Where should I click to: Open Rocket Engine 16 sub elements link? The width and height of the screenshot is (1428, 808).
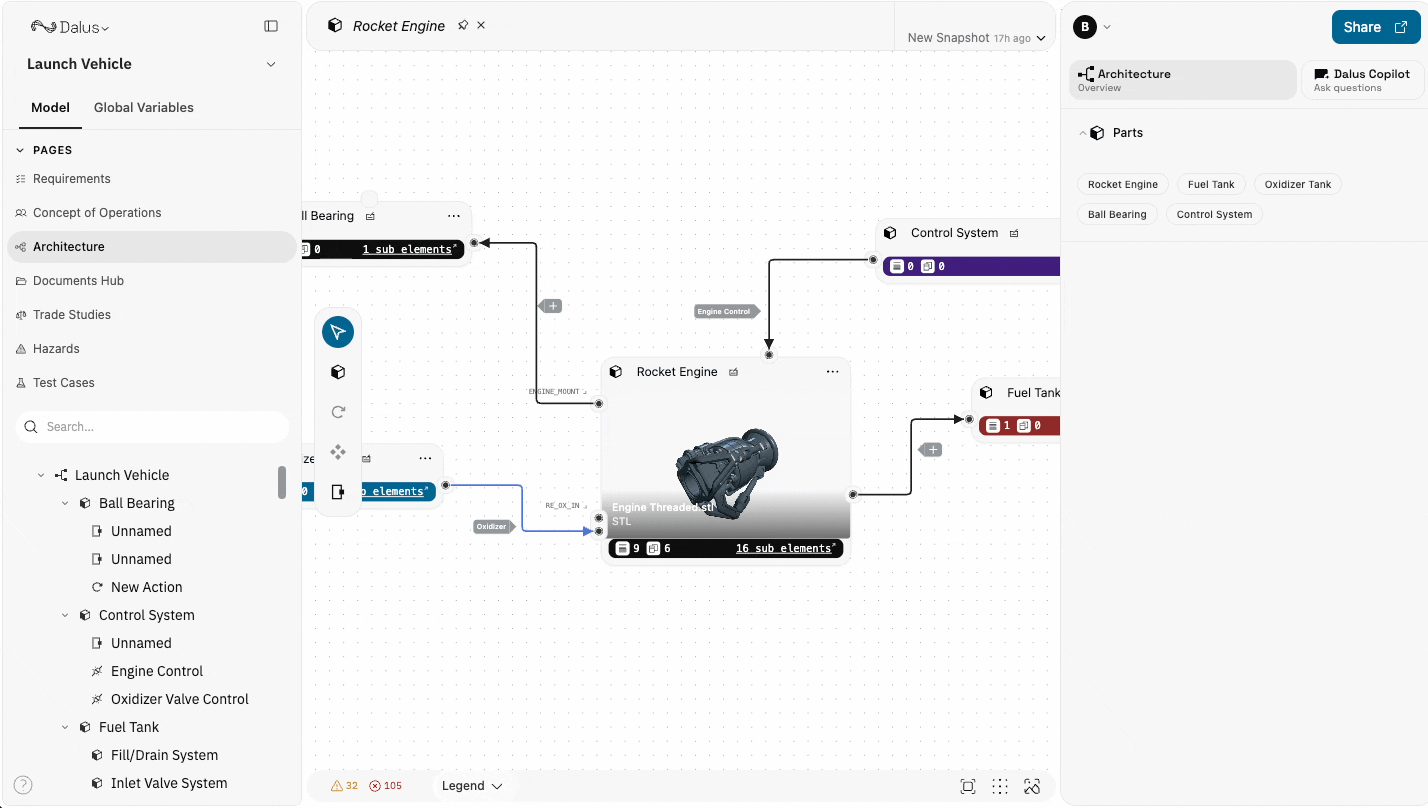[786, 549]
